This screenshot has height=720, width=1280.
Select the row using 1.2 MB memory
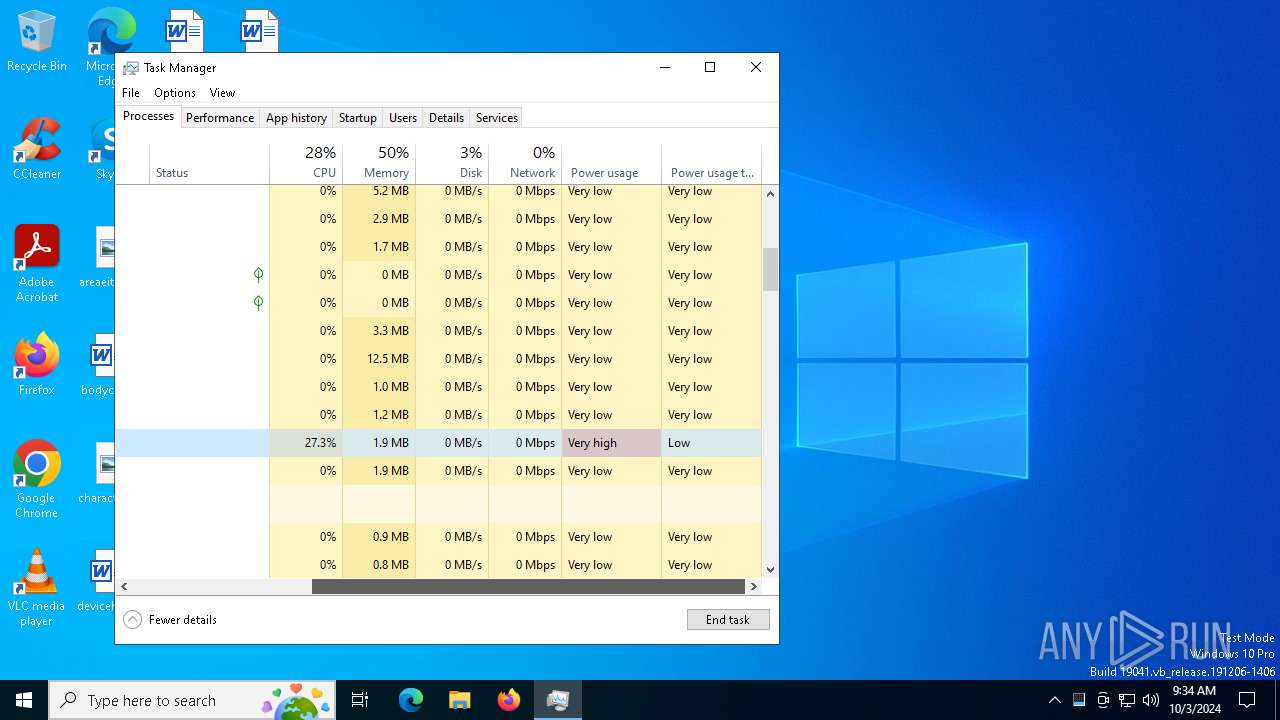point(439,415)
